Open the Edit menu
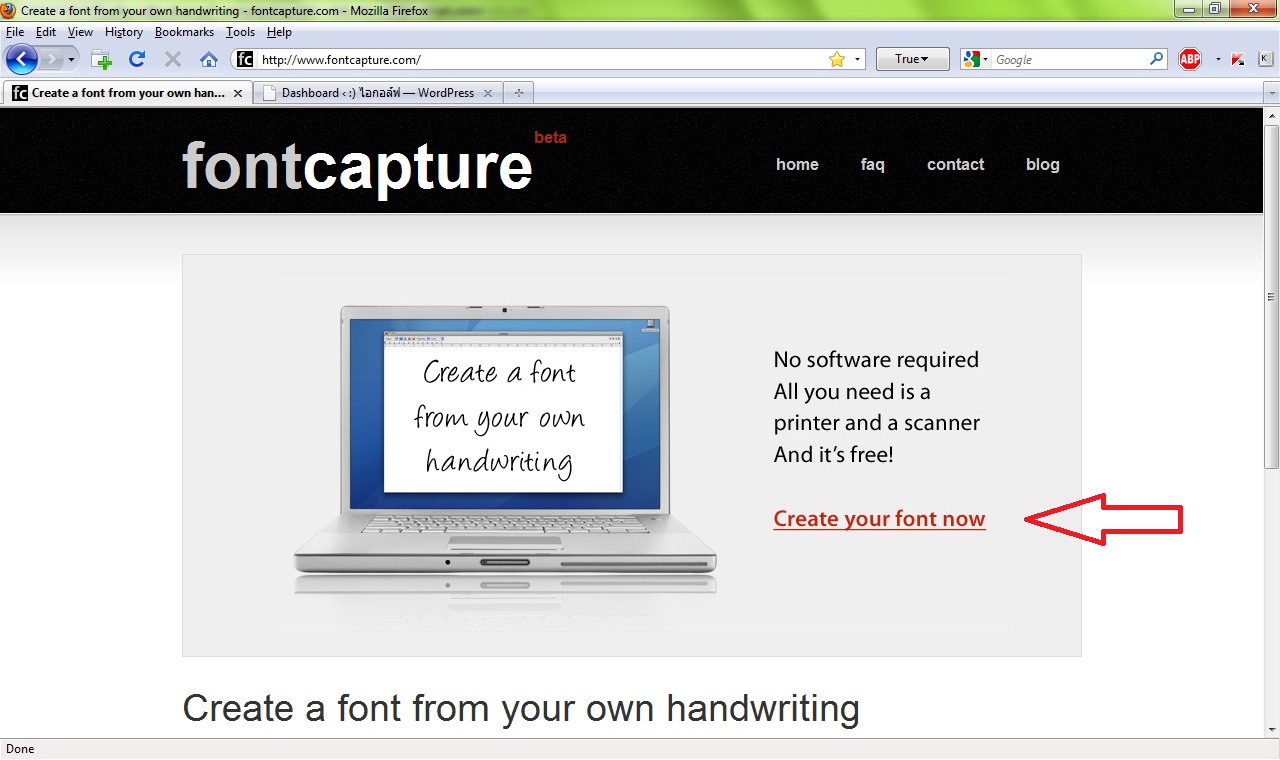The width and height of the screenshot is (1280, 760). [46, 32]
